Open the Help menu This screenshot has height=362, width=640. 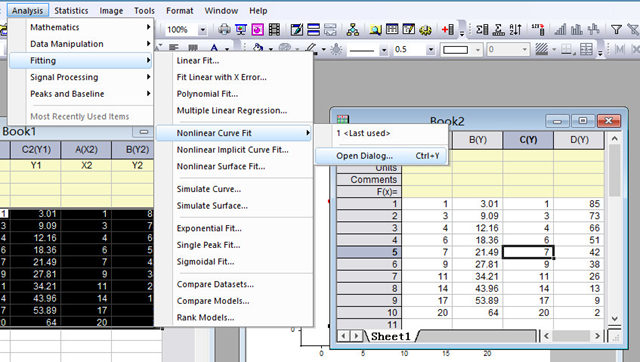coord(258,11)
